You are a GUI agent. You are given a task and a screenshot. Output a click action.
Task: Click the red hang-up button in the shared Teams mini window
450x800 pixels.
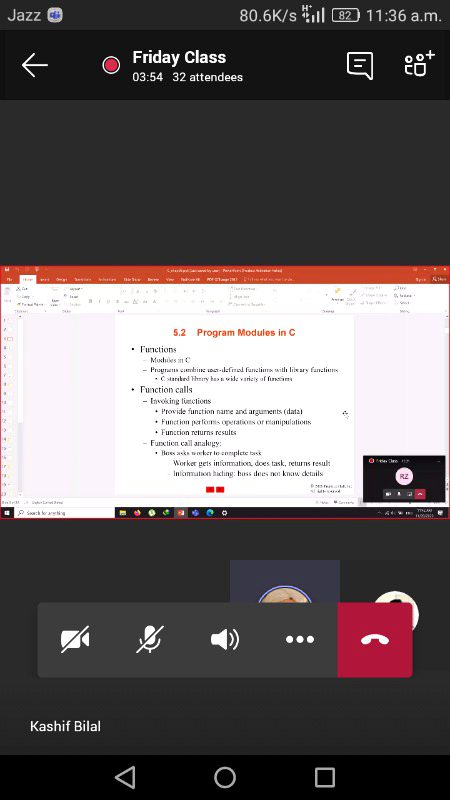tap(420, 494)
